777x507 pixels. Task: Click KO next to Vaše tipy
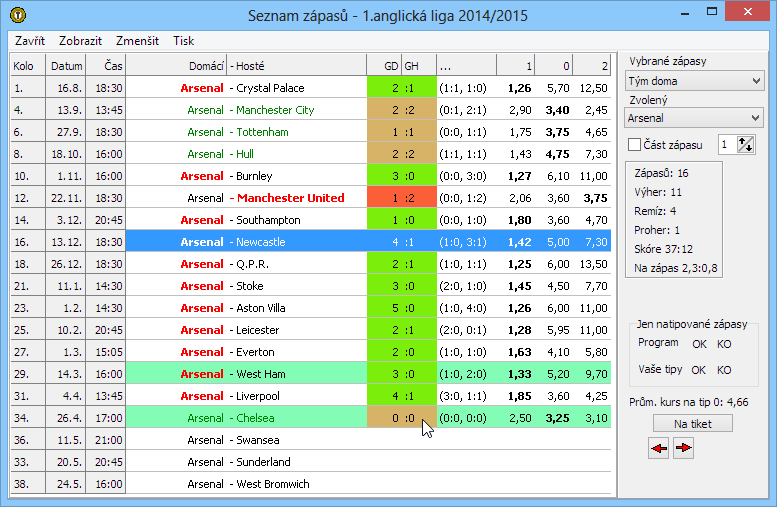[x=724, y=370]
